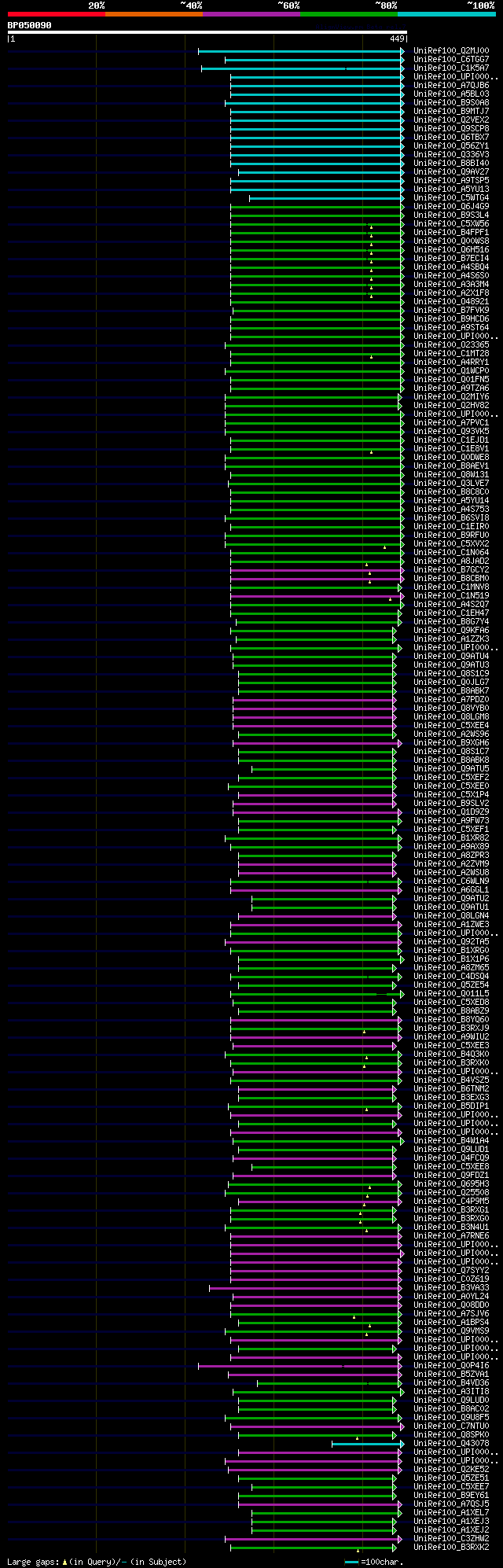Select the query name BP050090
The height and width of the screenshot is (1568, 503).
coord(30,25)
